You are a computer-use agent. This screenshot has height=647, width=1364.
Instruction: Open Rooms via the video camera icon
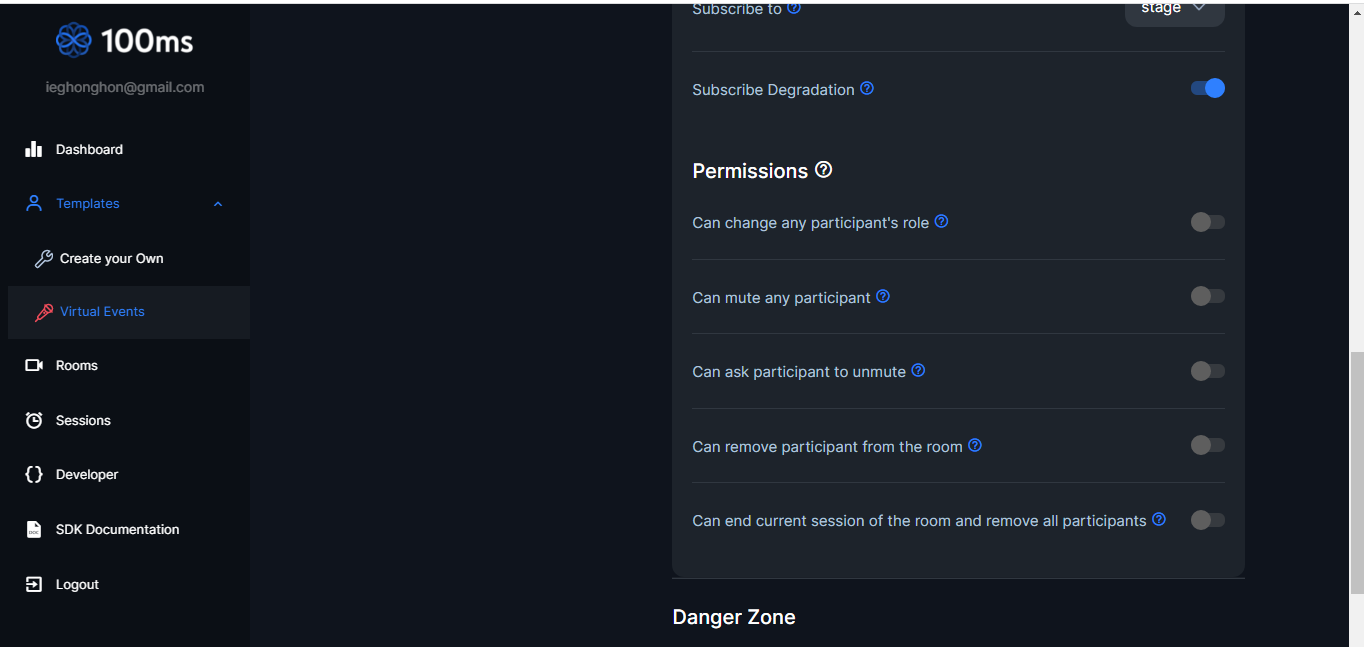point(33,365)
